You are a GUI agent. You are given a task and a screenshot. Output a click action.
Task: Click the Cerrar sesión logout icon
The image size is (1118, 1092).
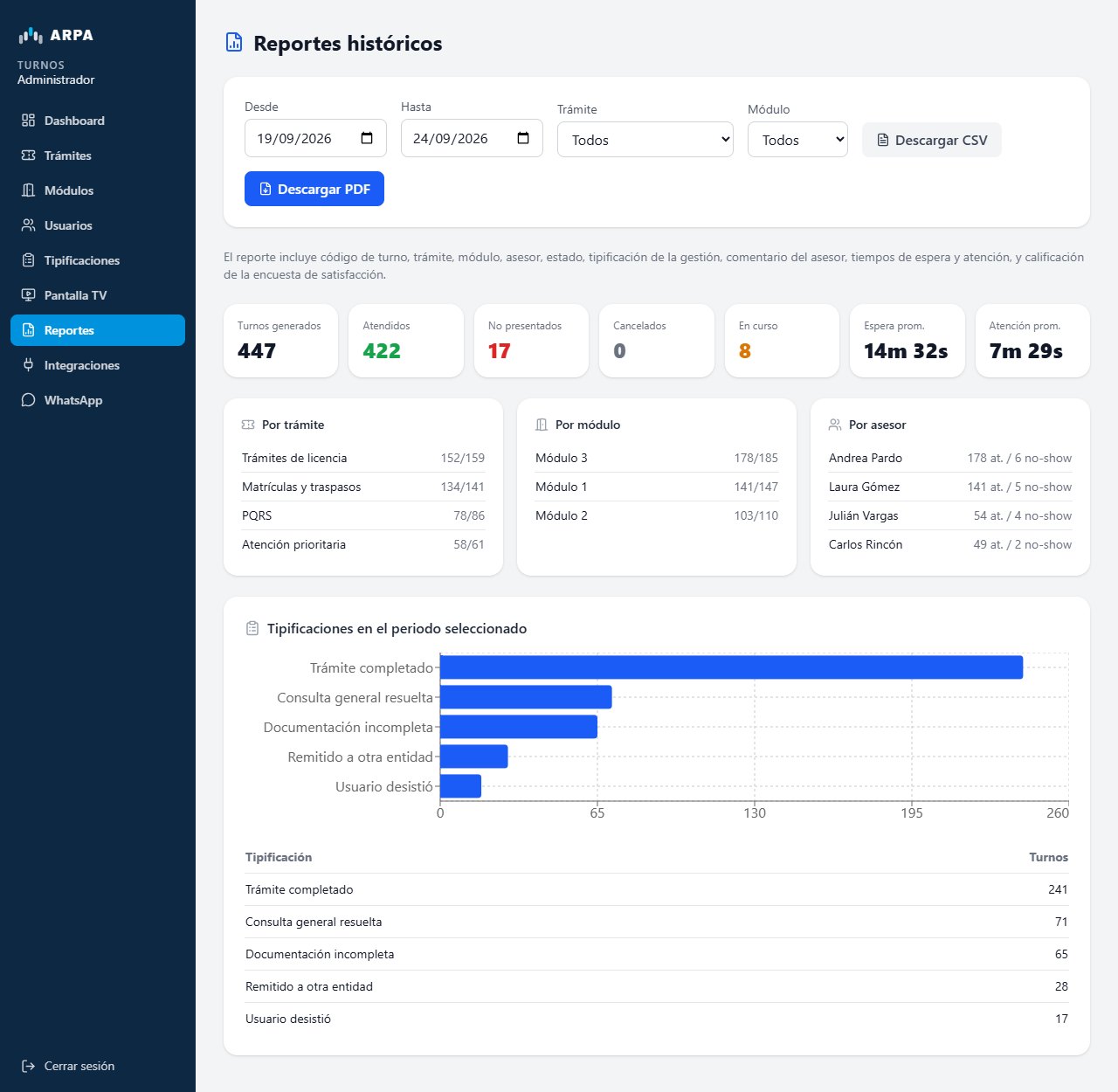pos(28,1066)
